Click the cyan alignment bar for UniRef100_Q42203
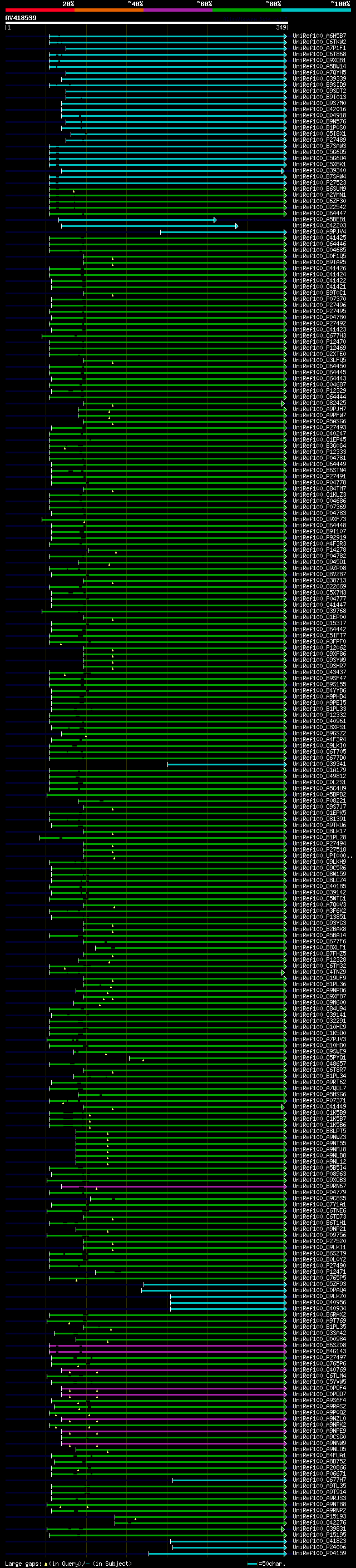 tap(150, 226)
